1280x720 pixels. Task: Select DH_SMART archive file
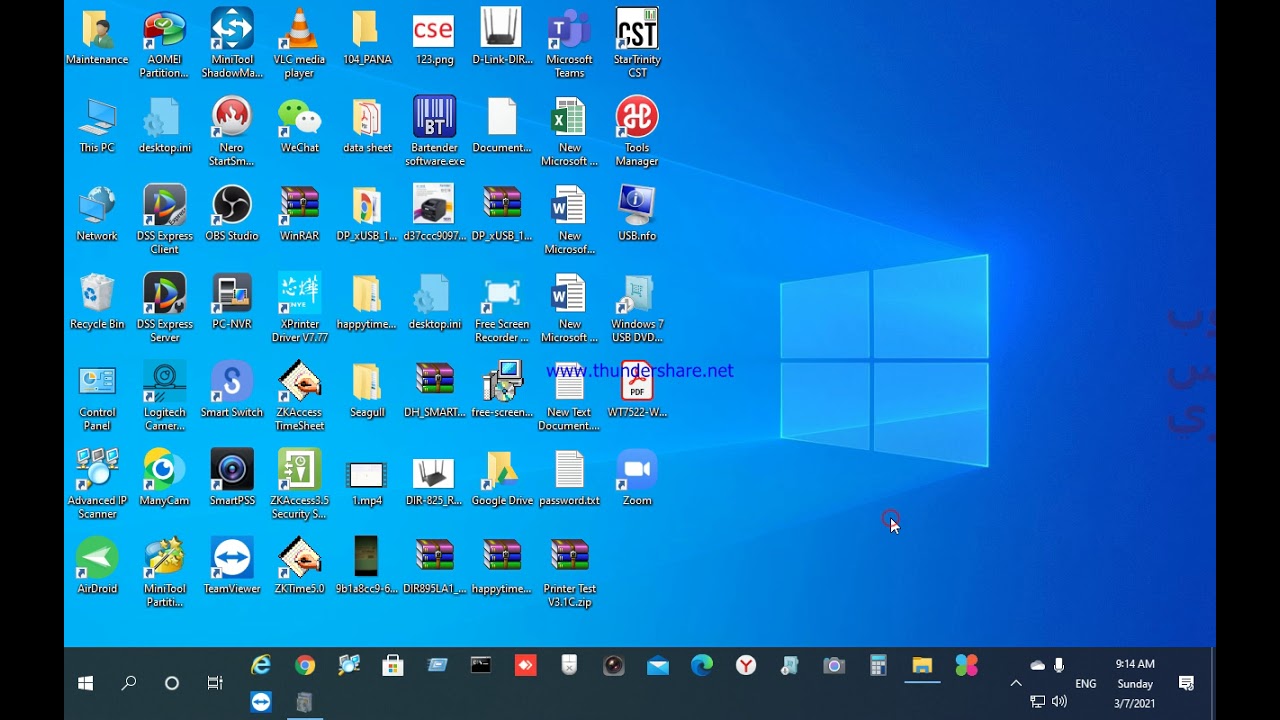click(x=434, y=390)
